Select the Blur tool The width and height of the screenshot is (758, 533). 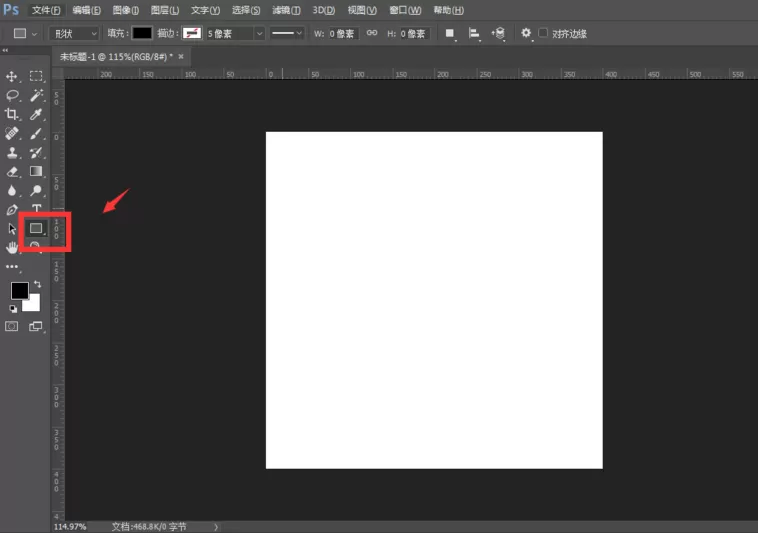coord(12,190)
